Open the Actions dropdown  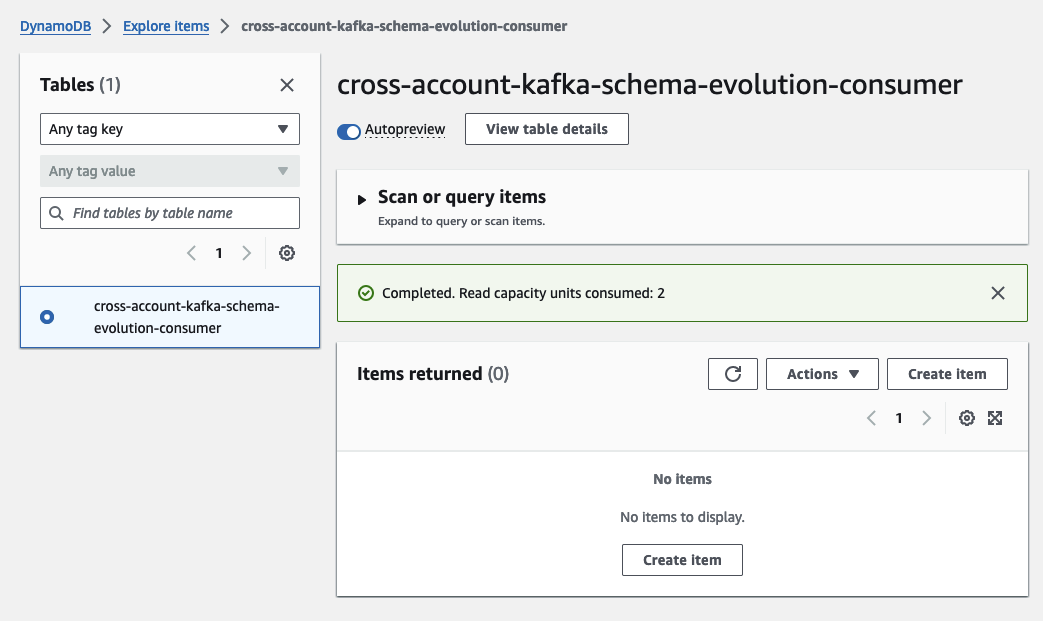tap(822, 373)
